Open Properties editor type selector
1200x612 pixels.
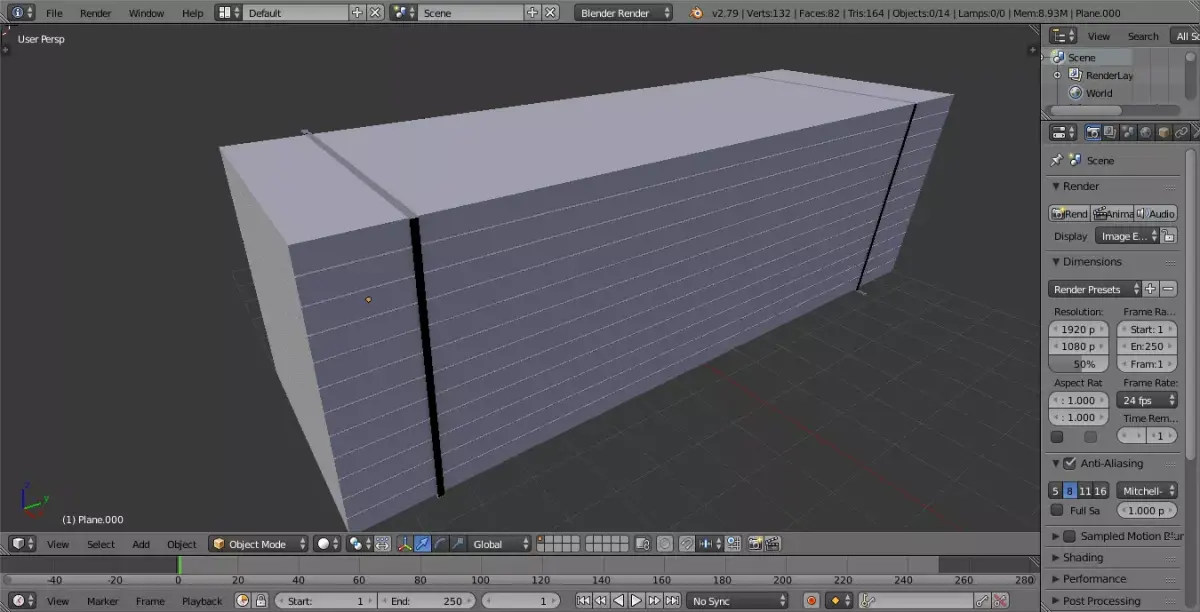1063,132
